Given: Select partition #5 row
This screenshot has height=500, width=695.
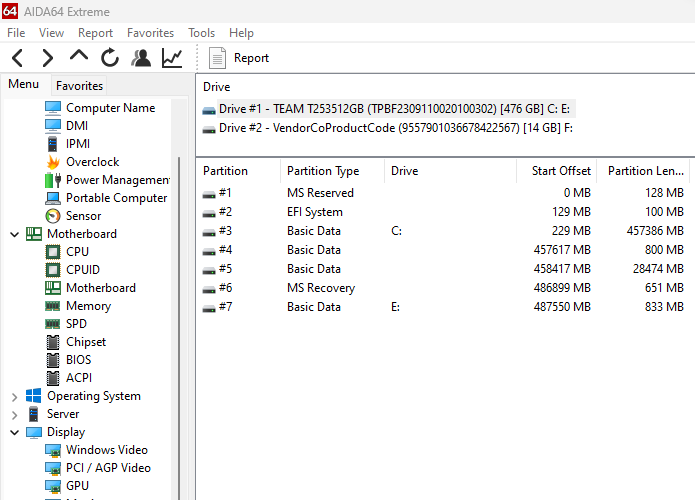Looking at the screenshot, I should 443,269.
